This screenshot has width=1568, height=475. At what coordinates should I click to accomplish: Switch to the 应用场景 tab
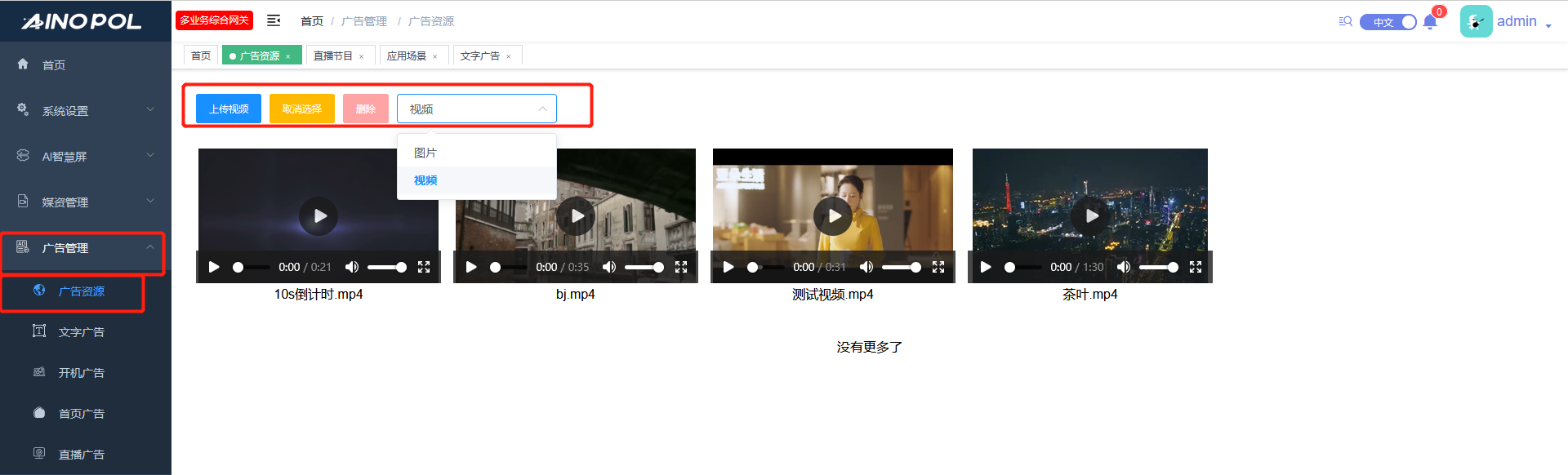406,55
